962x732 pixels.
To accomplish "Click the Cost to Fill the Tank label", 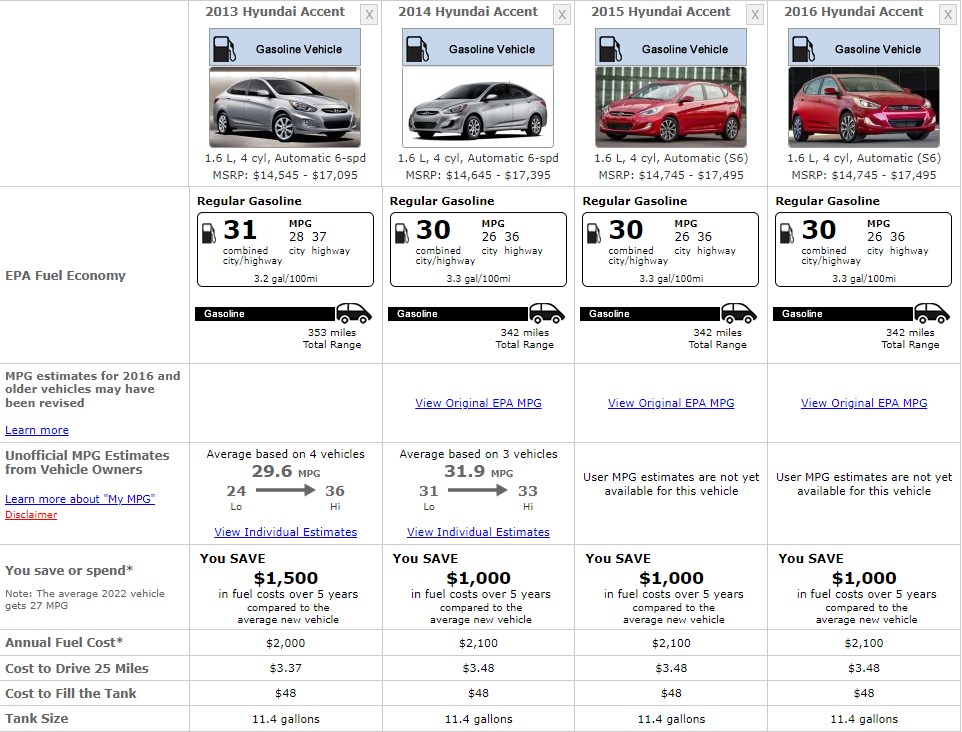I will pyautogui.click(x=71, y=693).
